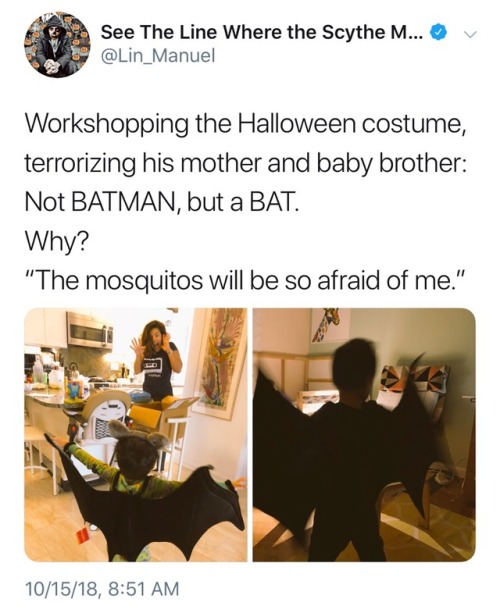Click the geometric patterned pillow in right photo
This screenshot has width=500, height=613.
pos(415,382)
